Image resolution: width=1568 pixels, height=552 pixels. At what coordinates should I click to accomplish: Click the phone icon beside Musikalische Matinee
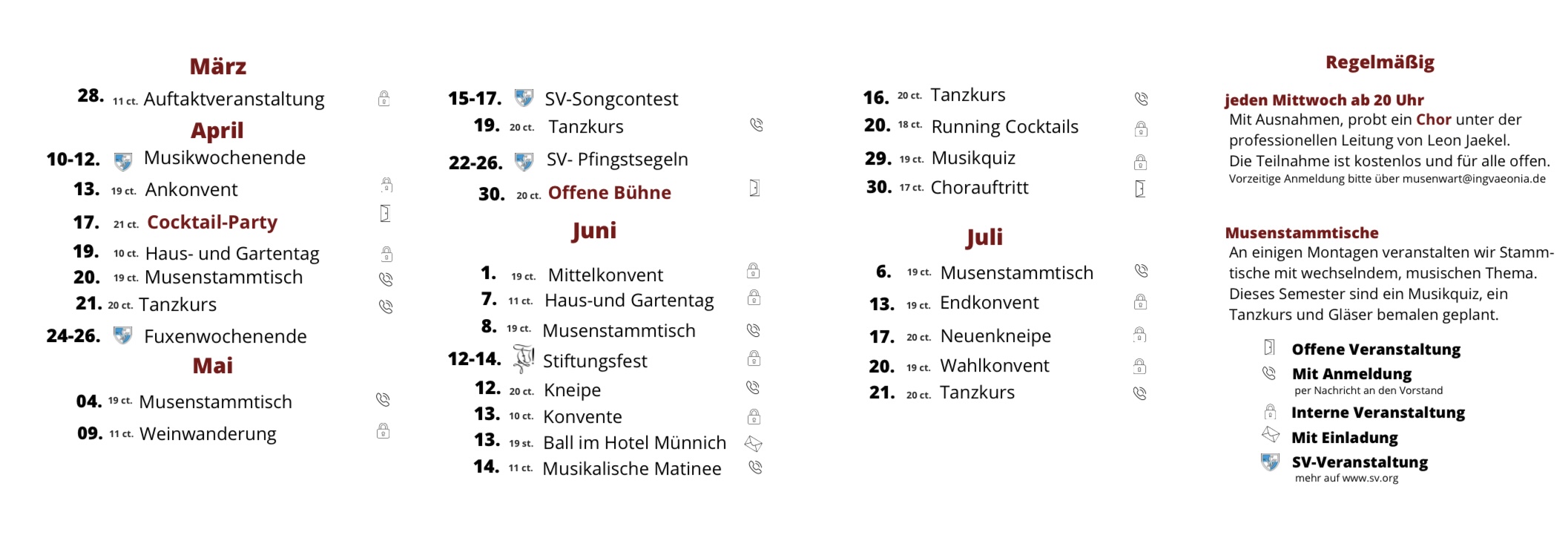(x=755, y=467)
